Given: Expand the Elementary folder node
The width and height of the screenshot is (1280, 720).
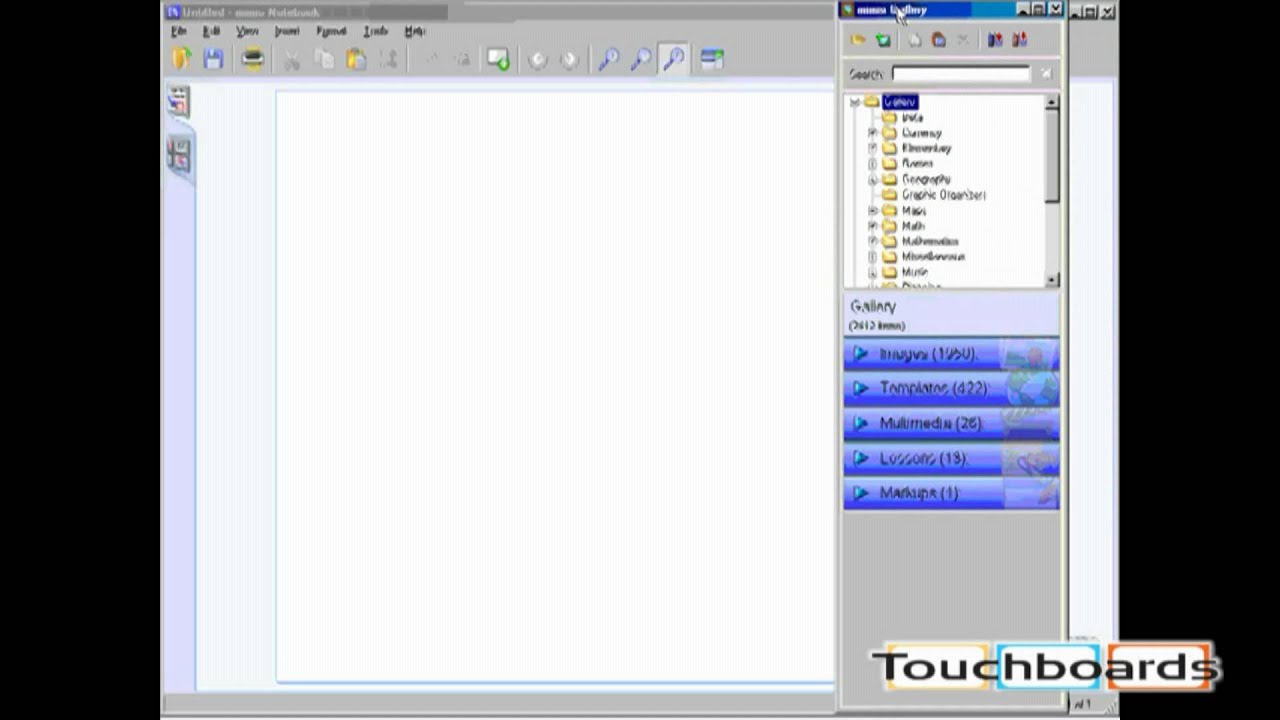Looking at the screenshot, I should click(872, 148).
